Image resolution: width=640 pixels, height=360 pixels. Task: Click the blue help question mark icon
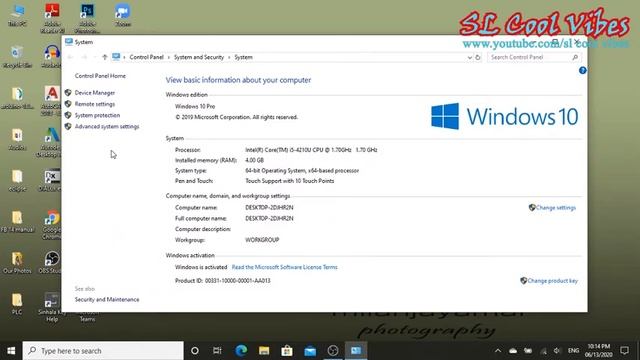582,71
